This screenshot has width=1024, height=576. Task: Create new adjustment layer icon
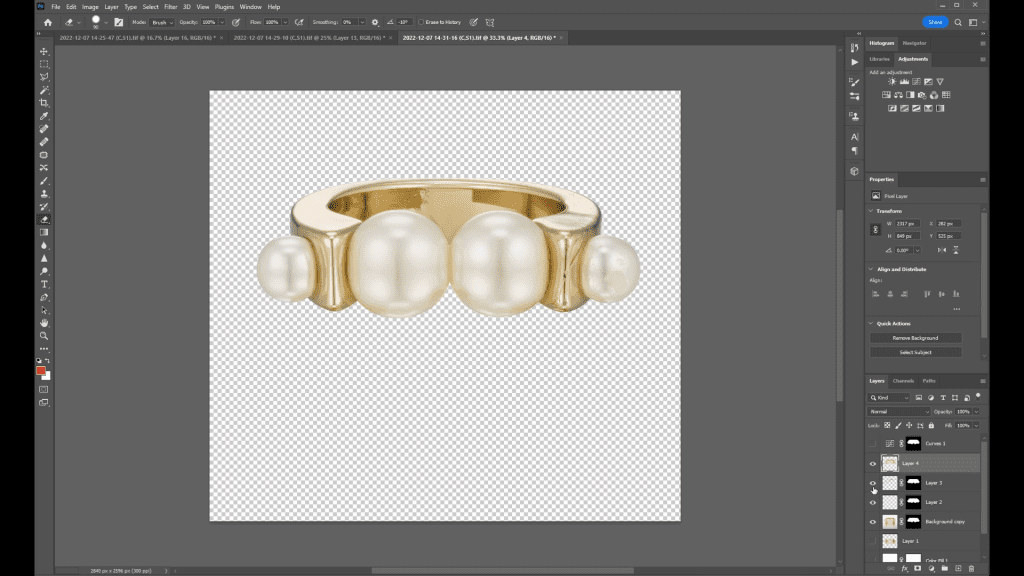[x=931, y=569]
